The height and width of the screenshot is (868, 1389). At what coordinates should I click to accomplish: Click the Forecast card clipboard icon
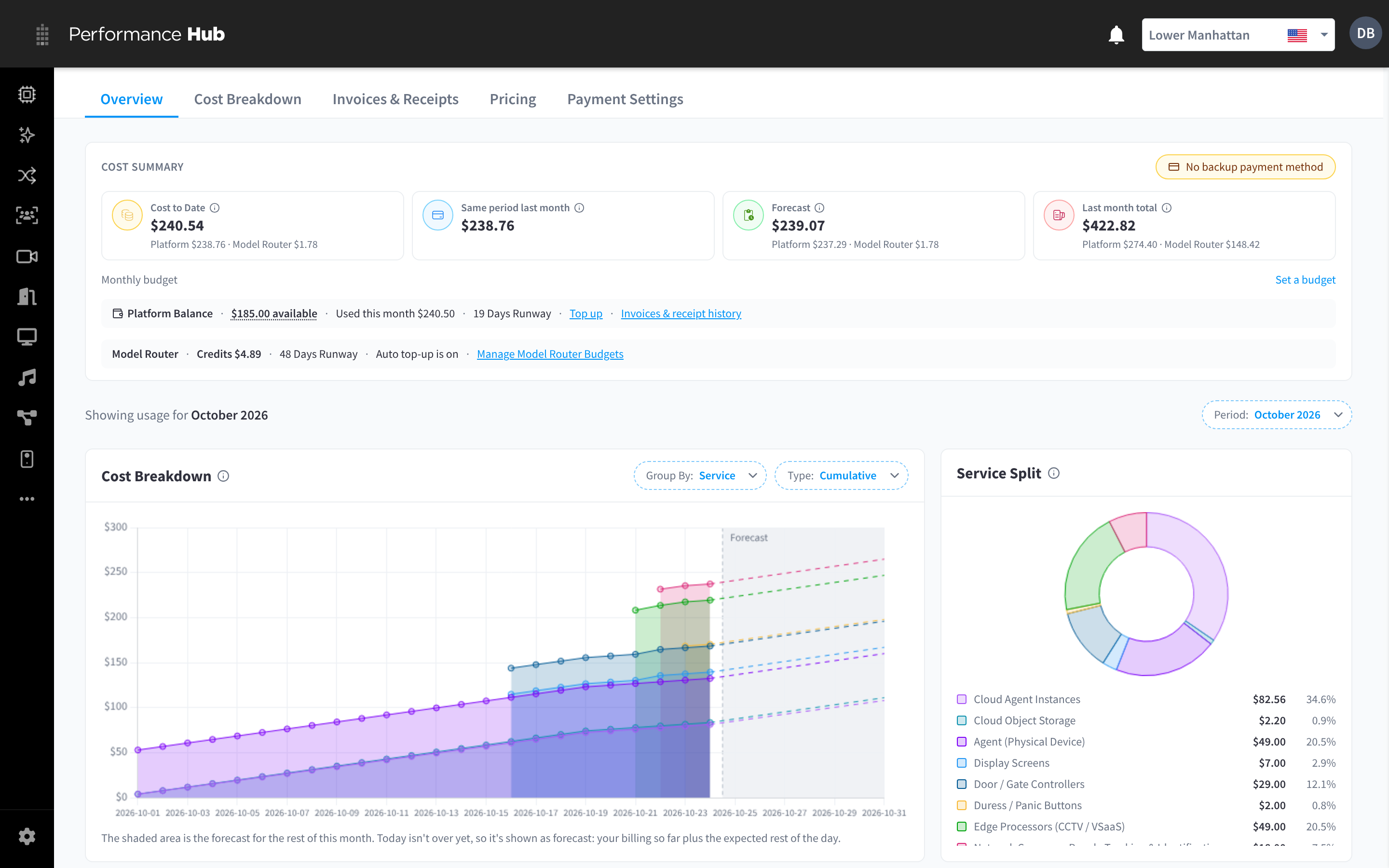[749, 215]
